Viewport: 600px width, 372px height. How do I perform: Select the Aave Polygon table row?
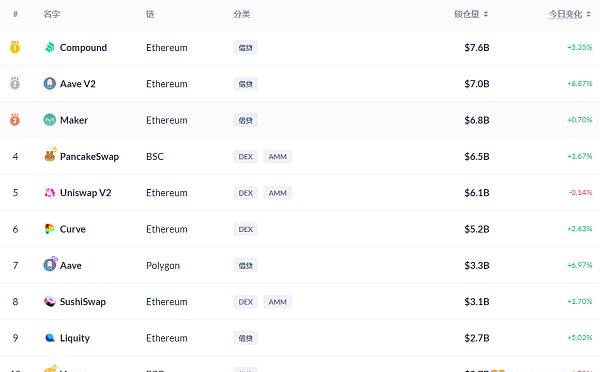pos(300,265)
